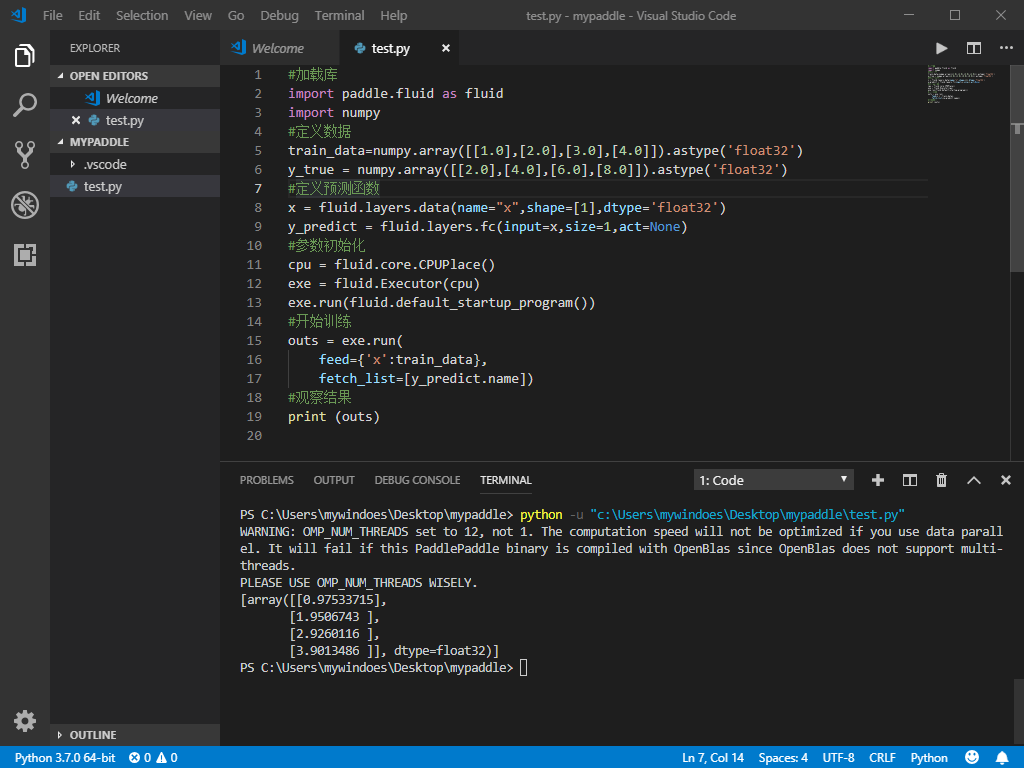The image size is (1024, 768).
Task: Change file encoding UTF-8
Action: [838, 758]
